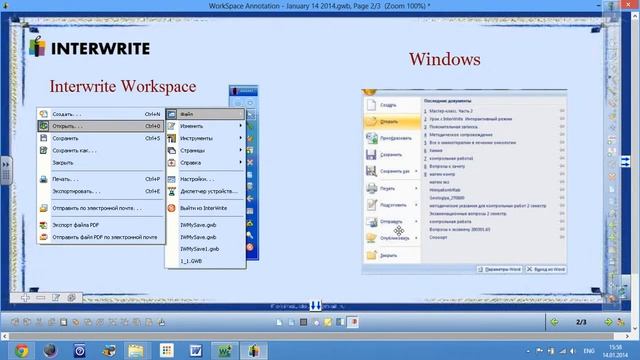Screen dimensions: 640x360
Task: Click the taskbar clock showing 14.01.2014
Action: point(616,351)
